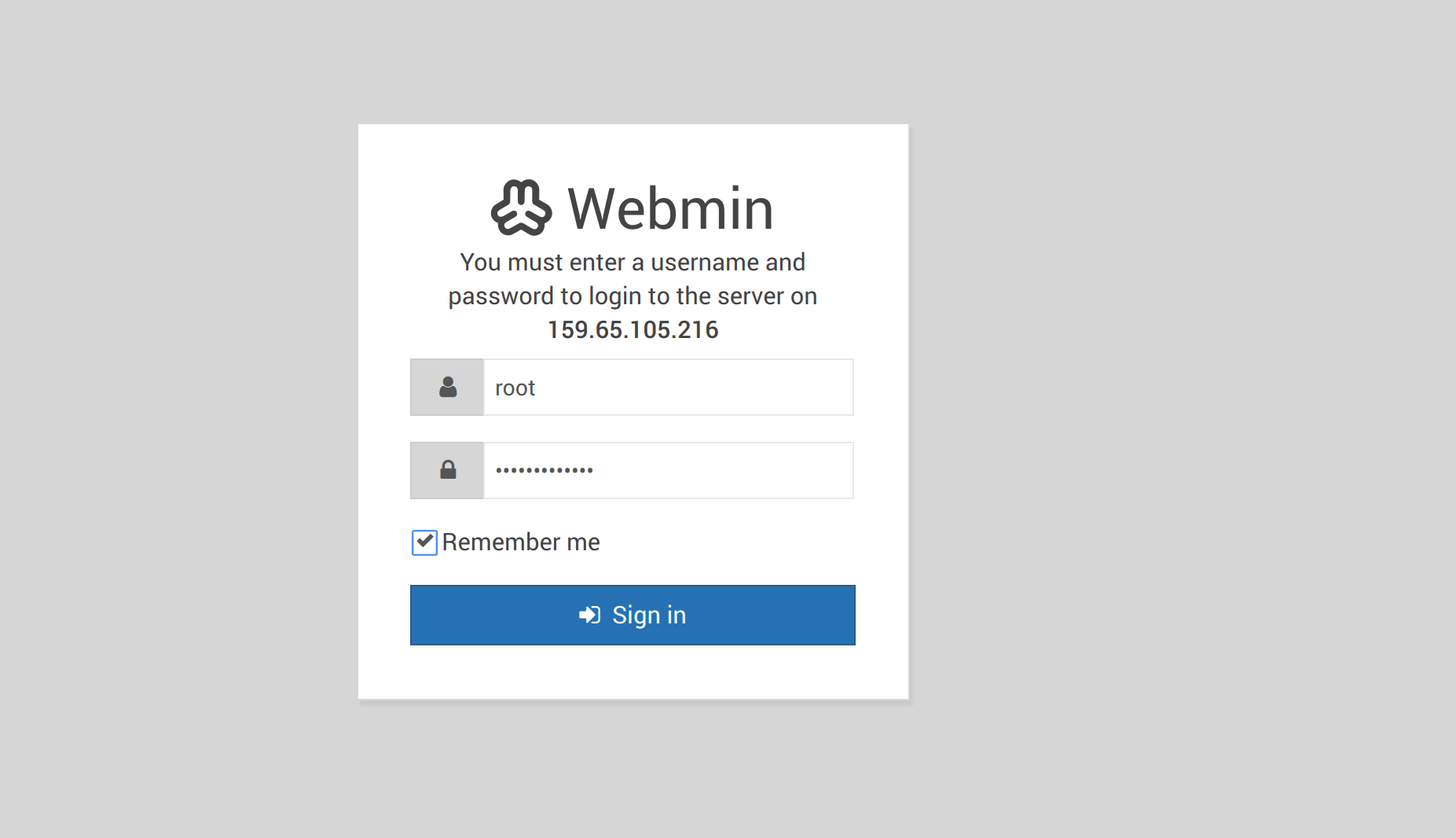The width and height of the screenshot is (1456, 838).
Task: Click the Webmin logo icon
Action: click(521, 208)
